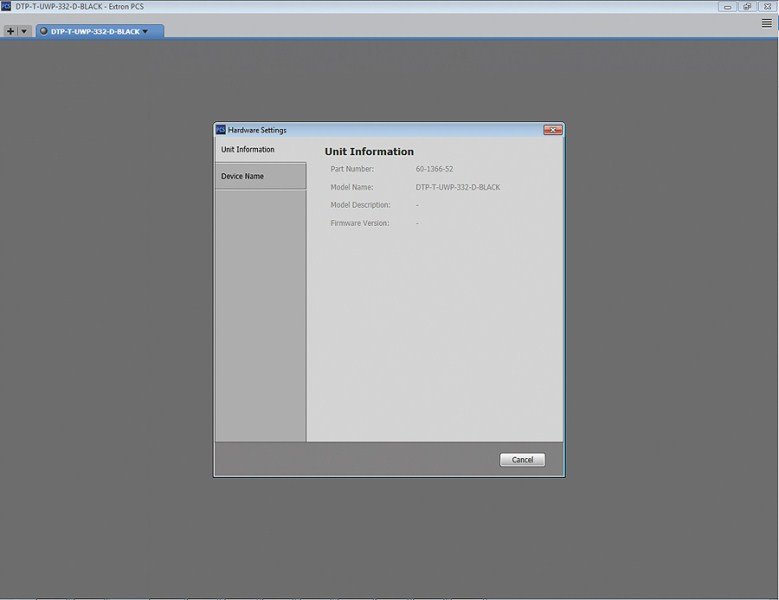
Task: Click the PCS icon in Hardware Settings title bar
Action: coord(221,130)
